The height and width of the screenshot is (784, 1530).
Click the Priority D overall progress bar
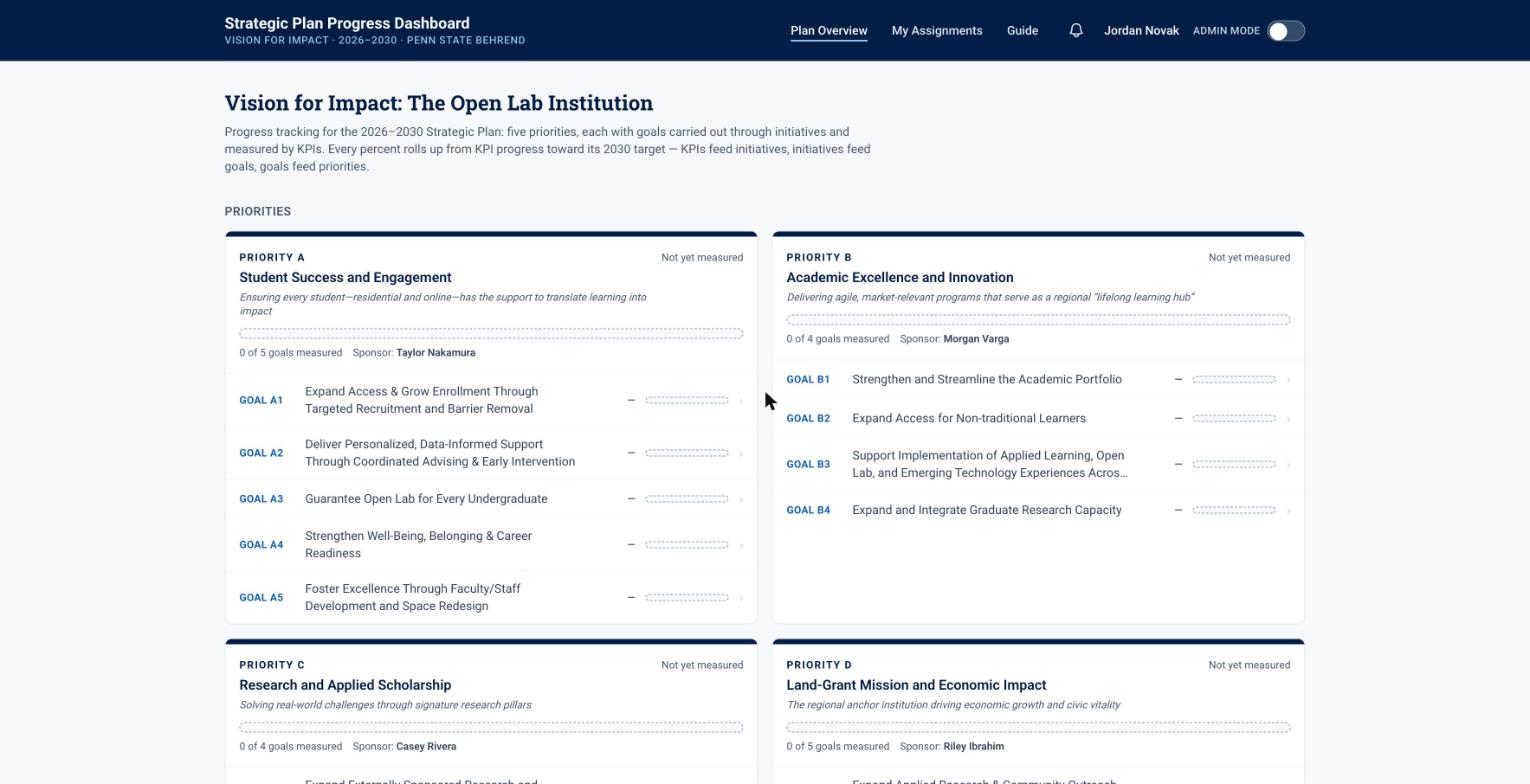(x=1038, y=727)
